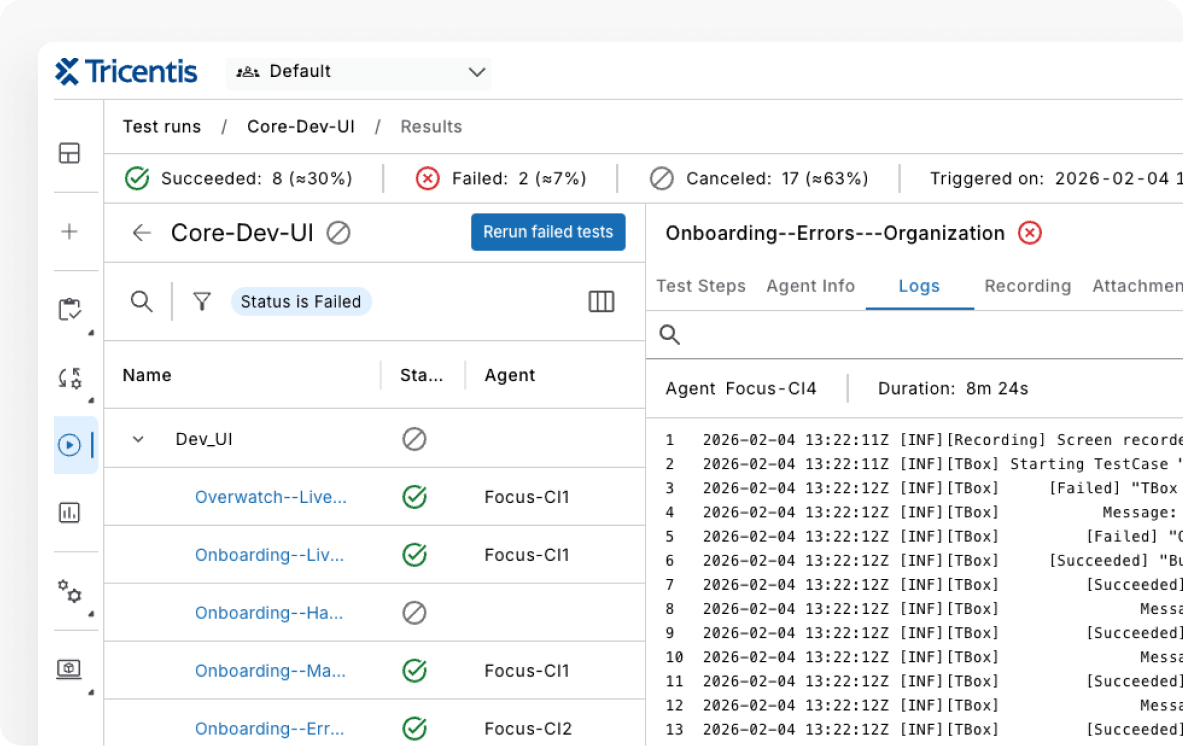The image size is (1184, 746).
Task: Open the reports bar-chart icon in sidebar
Action: pyautogui.click(x=69, y=513)
